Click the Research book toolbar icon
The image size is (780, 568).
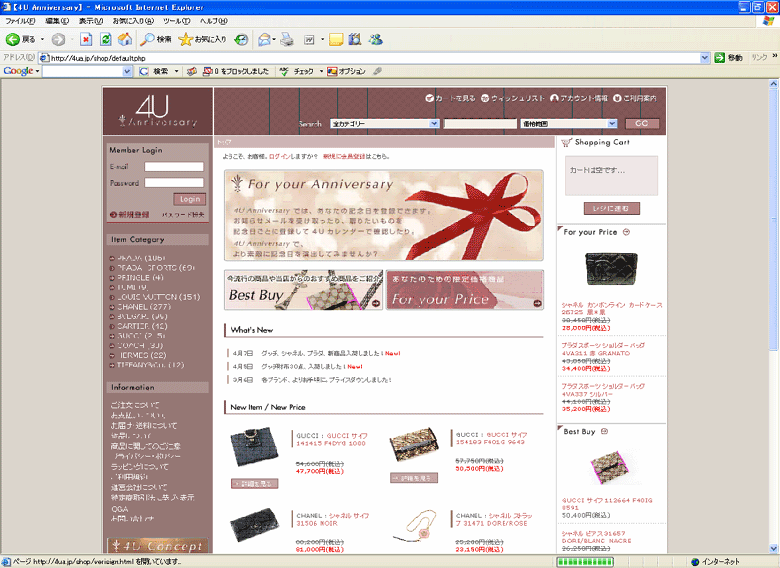click(355, 39)
